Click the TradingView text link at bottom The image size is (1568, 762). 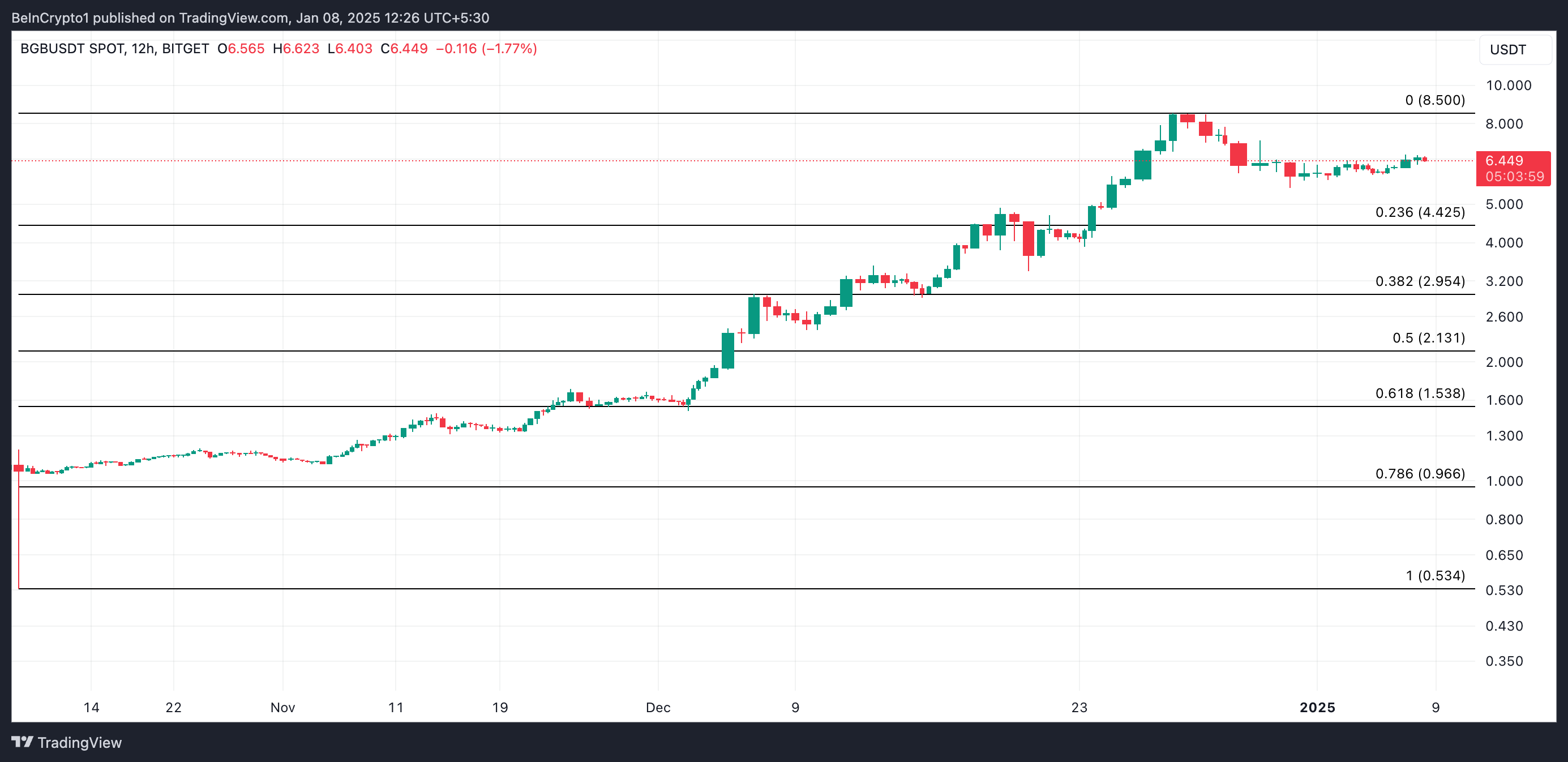79,743
